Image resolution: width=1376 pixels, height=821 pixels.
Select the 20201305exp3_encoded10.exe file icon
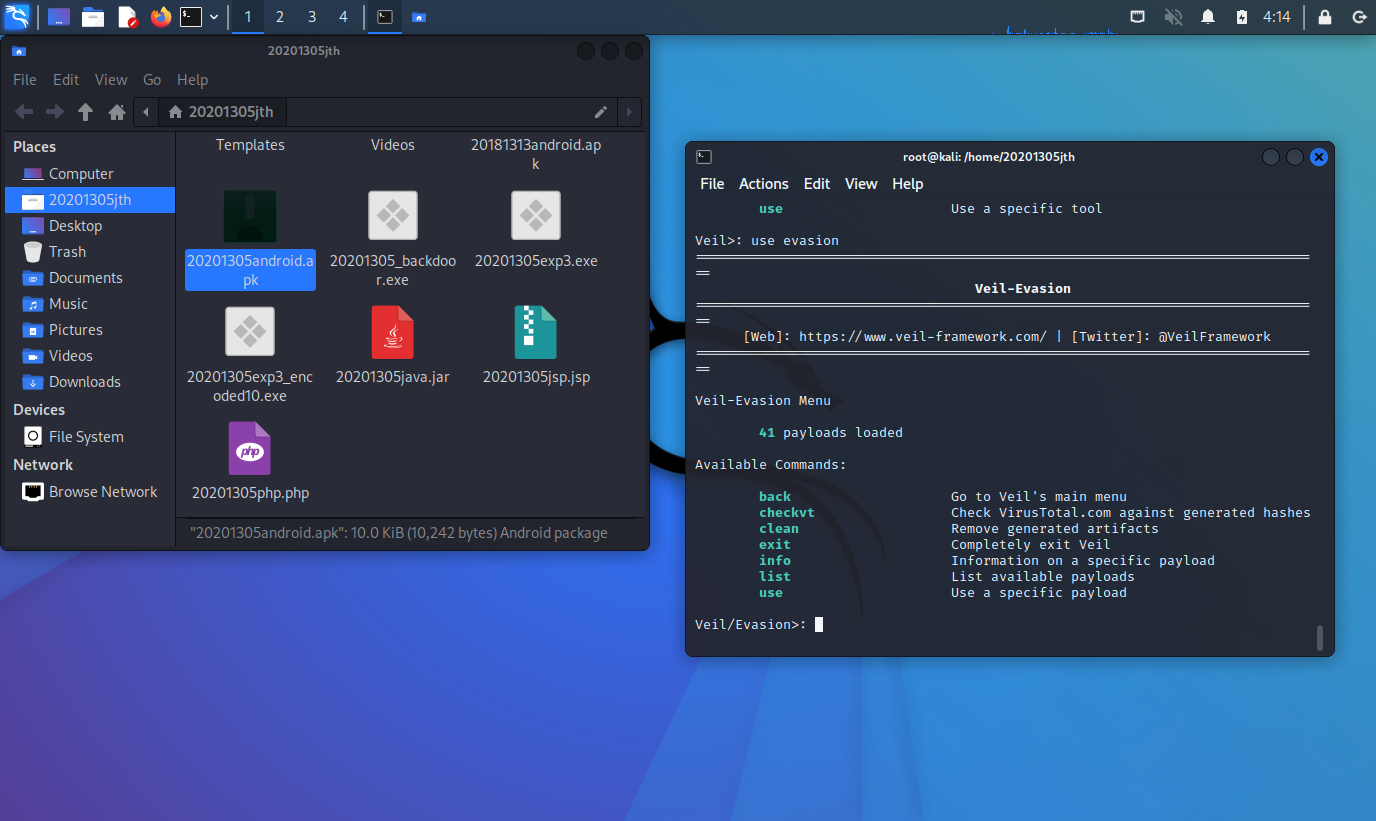point(250,331)
